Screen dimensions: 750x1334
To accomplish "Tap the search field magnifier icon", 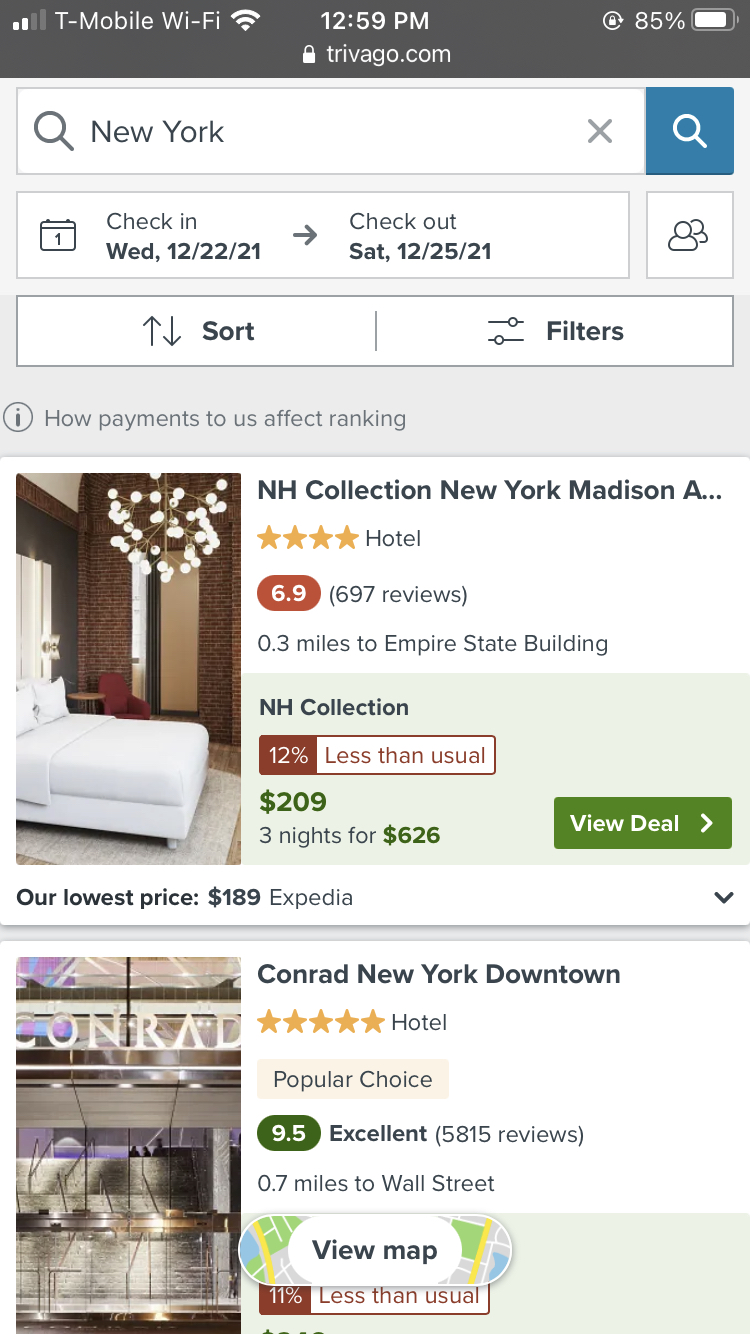I will click(53, 131).
